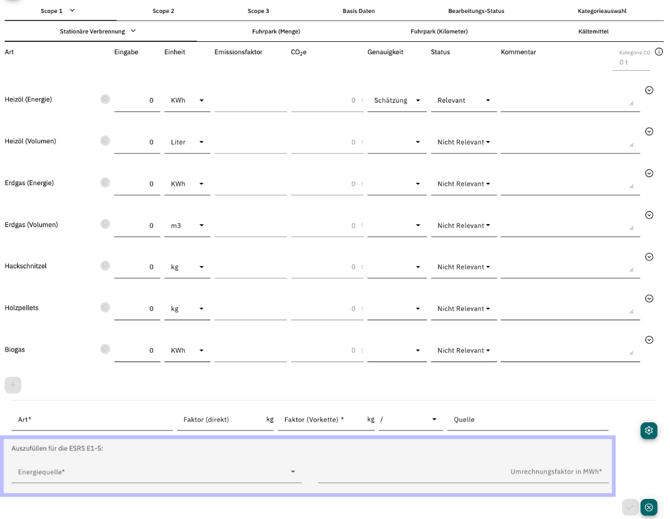Click the Faktor (direkt) input field
Image resolution: width=670 pixels, height=519 pixels.
tap(225, 419)
